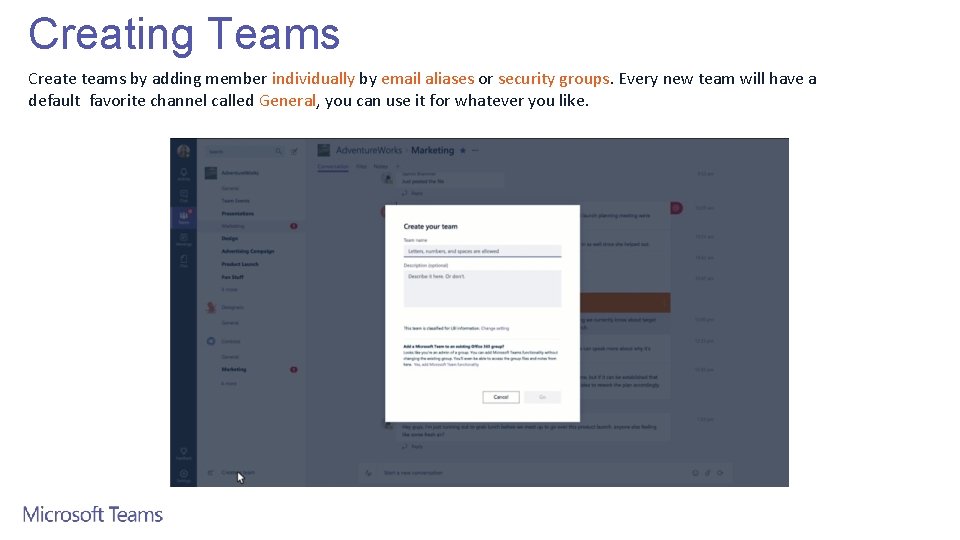Click the orange 'email aliases' text

pyautogui.click(x=427, y=79)
